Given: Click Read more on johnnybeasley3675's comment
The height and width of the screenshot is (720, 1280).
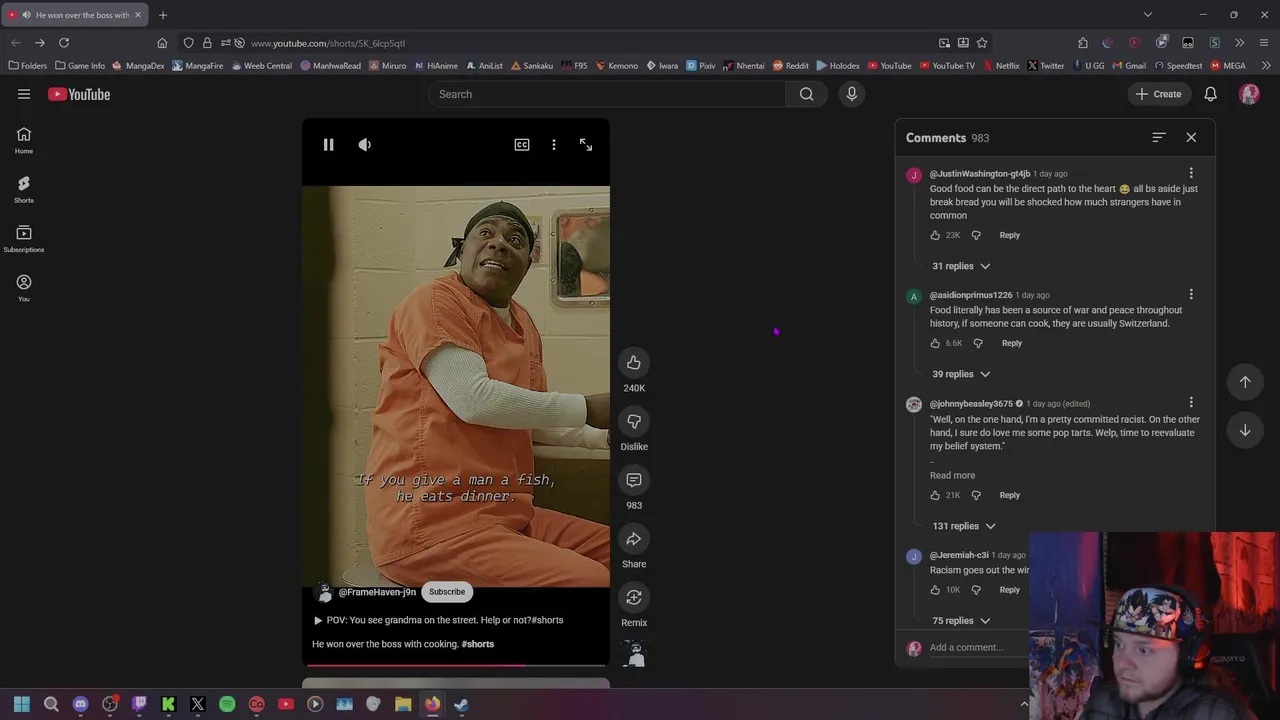Looking at the screenshot, I should tap(952, 476).
